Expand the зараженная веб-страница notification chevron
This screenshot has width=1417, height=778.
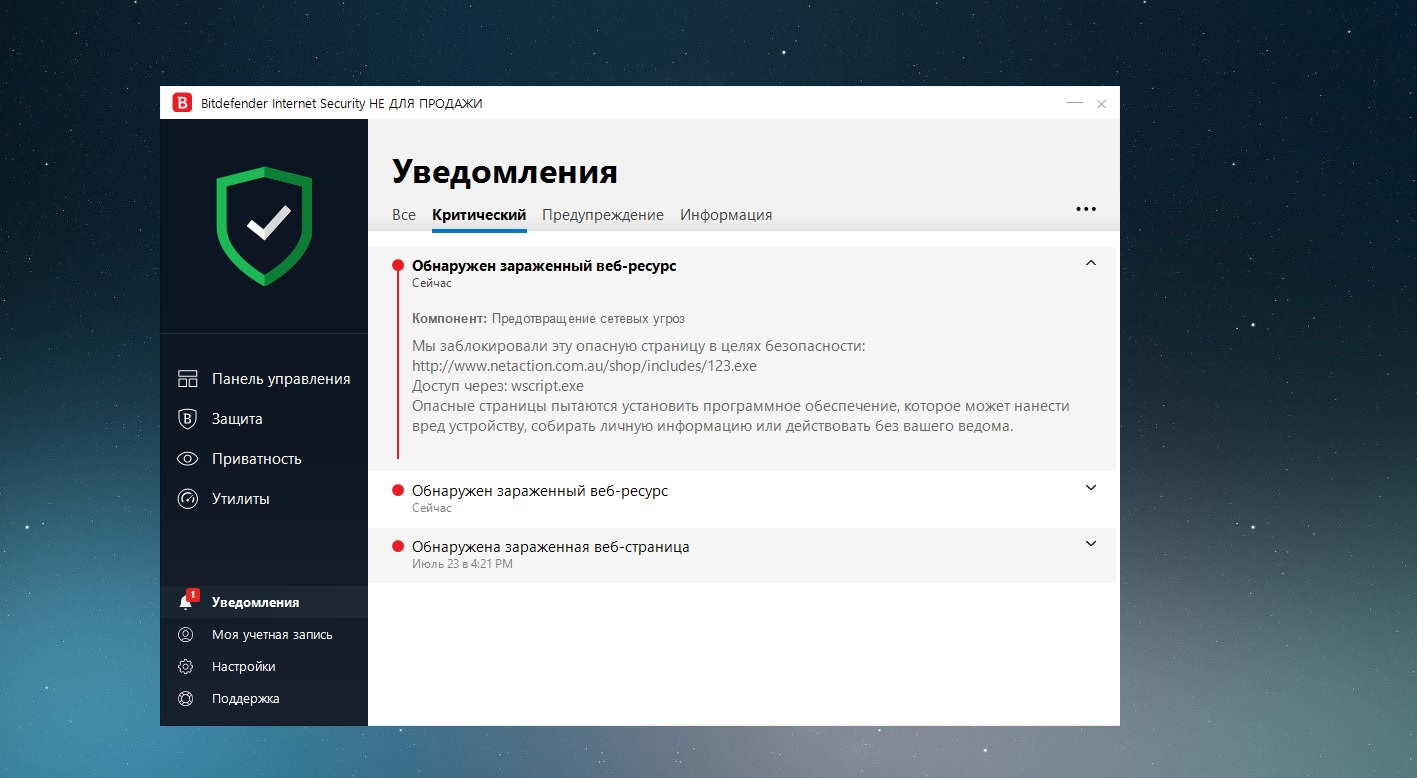pyautogui.click(x=1091, y=544)
